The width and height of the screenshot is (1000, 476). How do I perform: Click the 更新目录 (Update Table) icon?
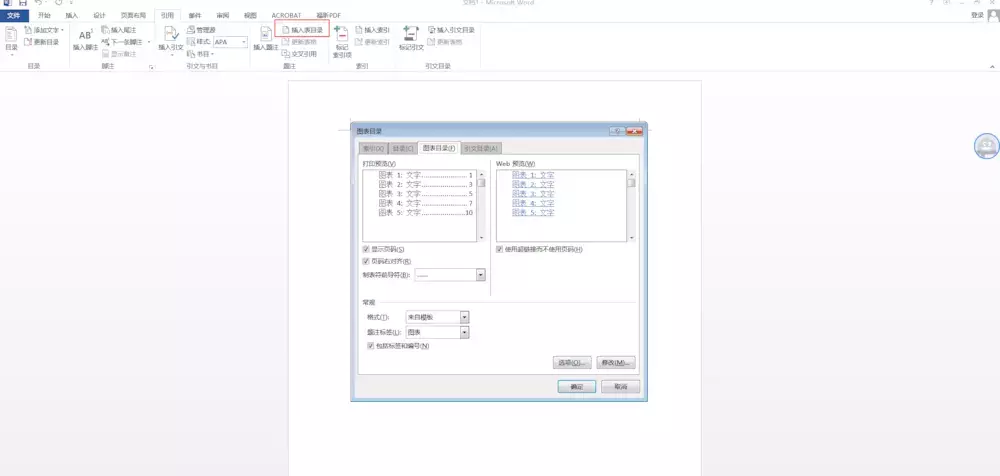[x=28, y=42]
